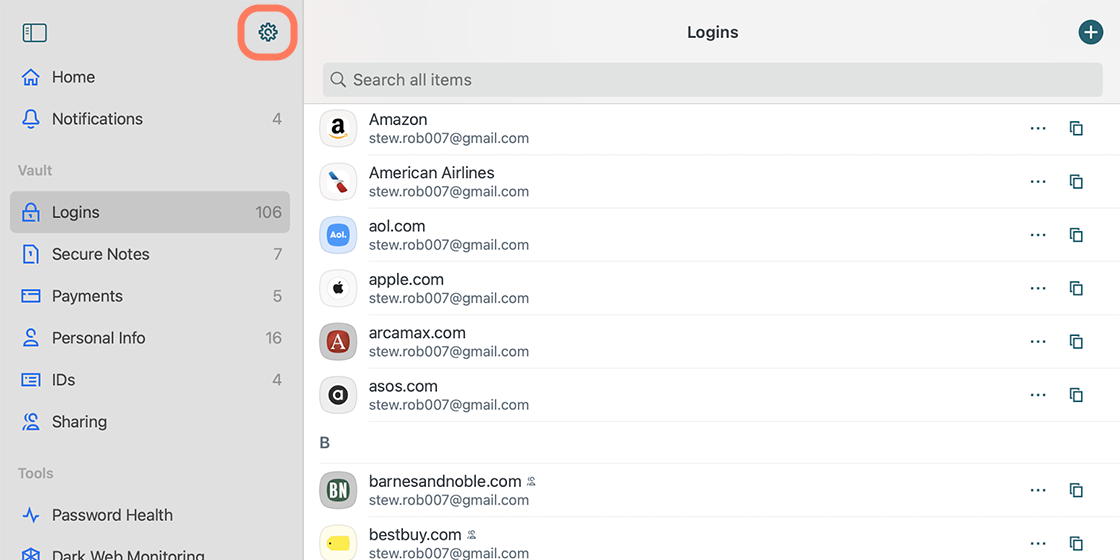The image size is (1120, 560).
Task: Open the arcamax.com site icon
Action: (338, 341)
